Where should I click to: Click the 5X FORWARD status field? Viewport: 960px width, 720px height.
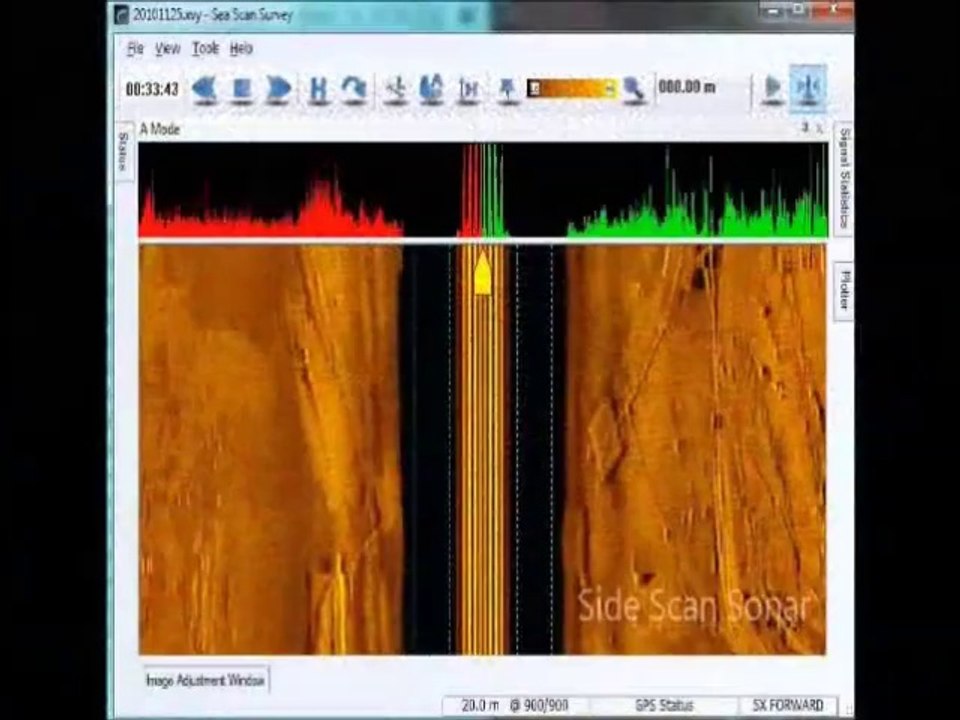point(787,705)
